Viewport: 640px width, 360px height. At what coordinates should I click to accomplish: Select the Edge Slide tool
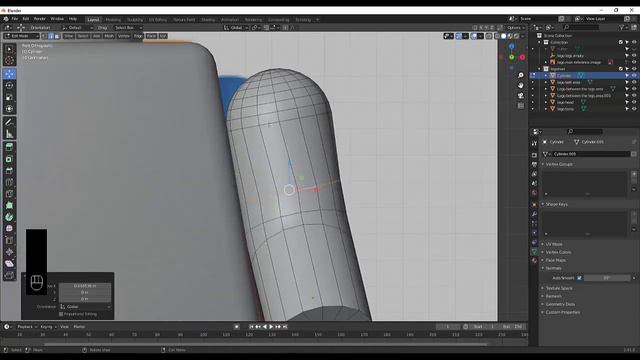(9, 240)
